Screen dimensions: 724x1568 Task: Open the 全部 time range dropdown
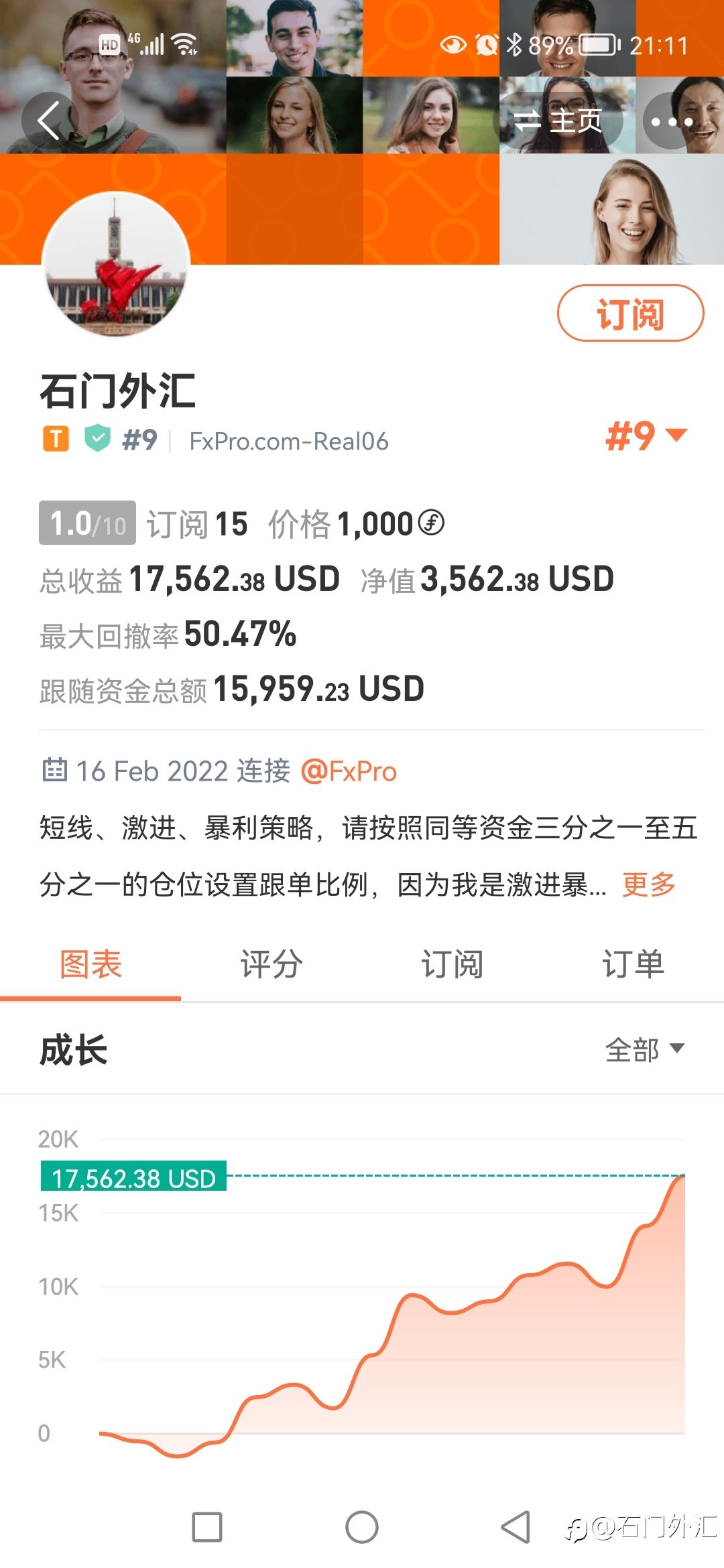(645, 1049)
